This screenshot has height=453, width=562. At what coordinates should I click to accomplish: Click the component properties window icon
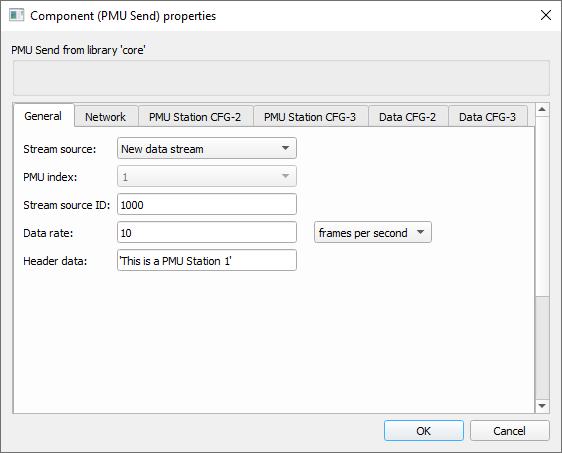coord(16,15)
